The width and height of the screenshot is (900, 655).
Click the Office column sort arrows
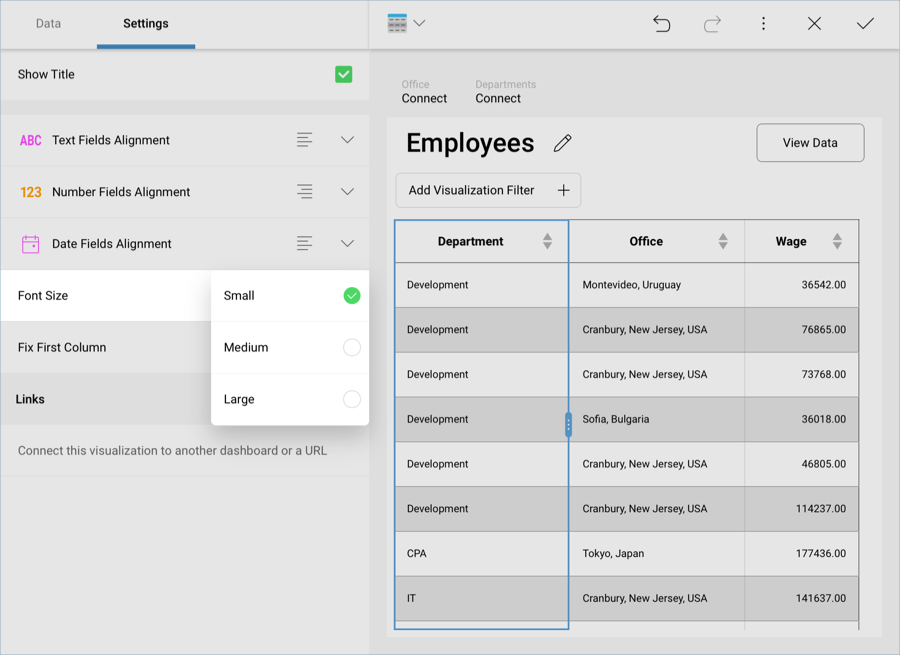coord(722,242)
